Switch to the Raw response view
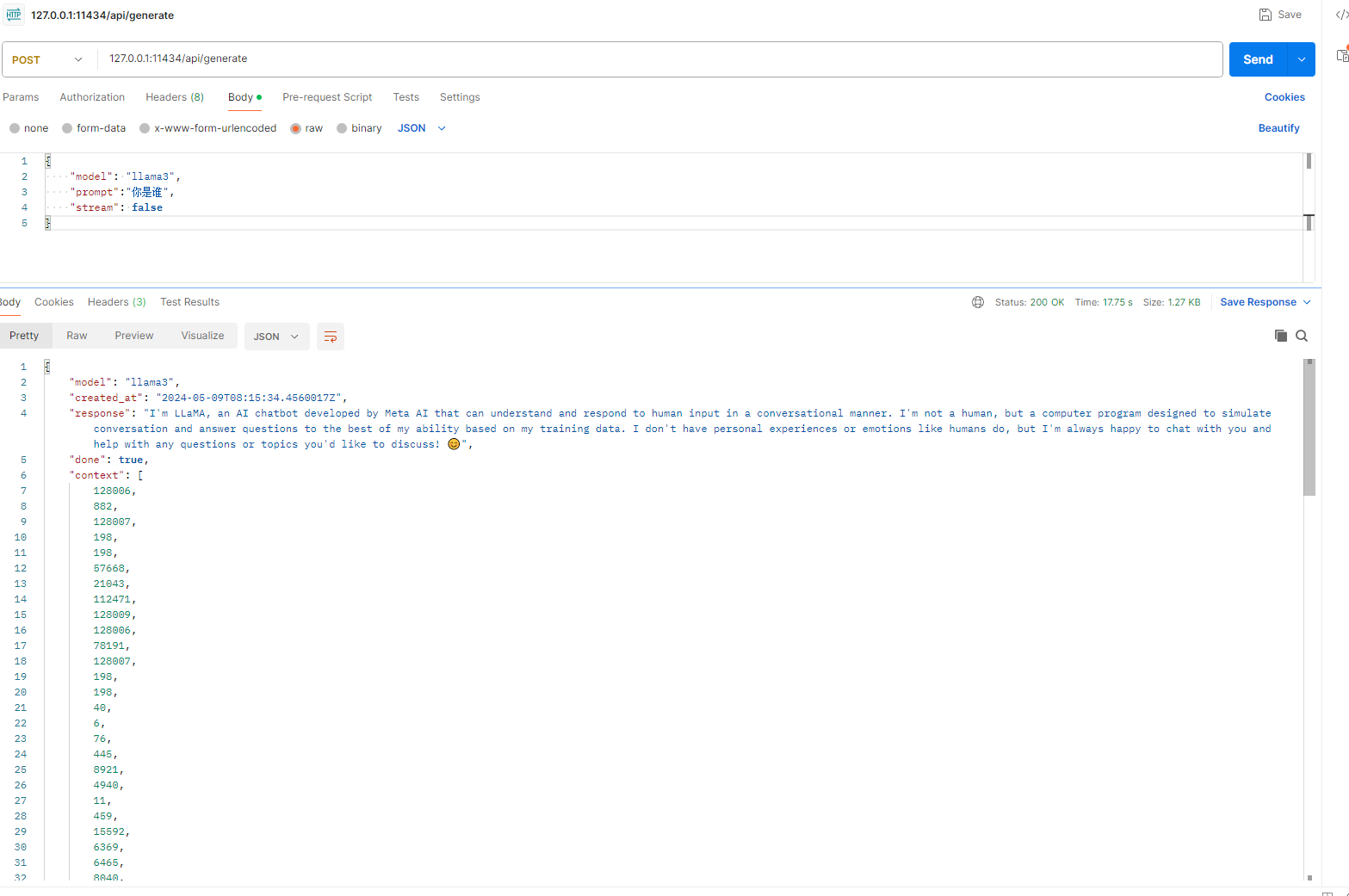1349x896 pixels. pos(77,336)
